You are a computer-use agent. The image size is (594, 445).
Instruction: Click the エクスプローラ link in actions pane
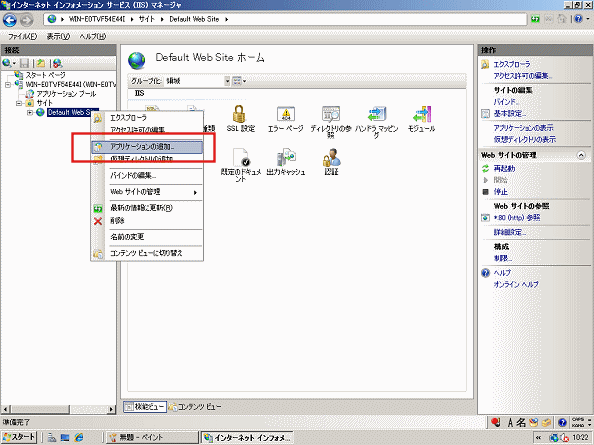pos(512,64)
